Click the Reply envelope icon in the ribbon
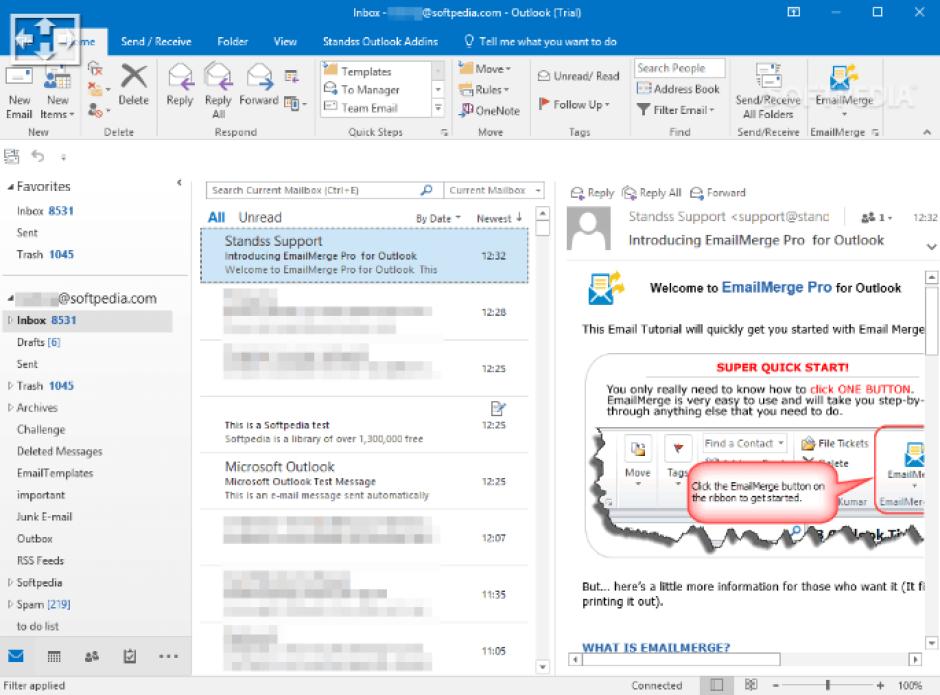The image size is (940, 695). click(180, 77)
